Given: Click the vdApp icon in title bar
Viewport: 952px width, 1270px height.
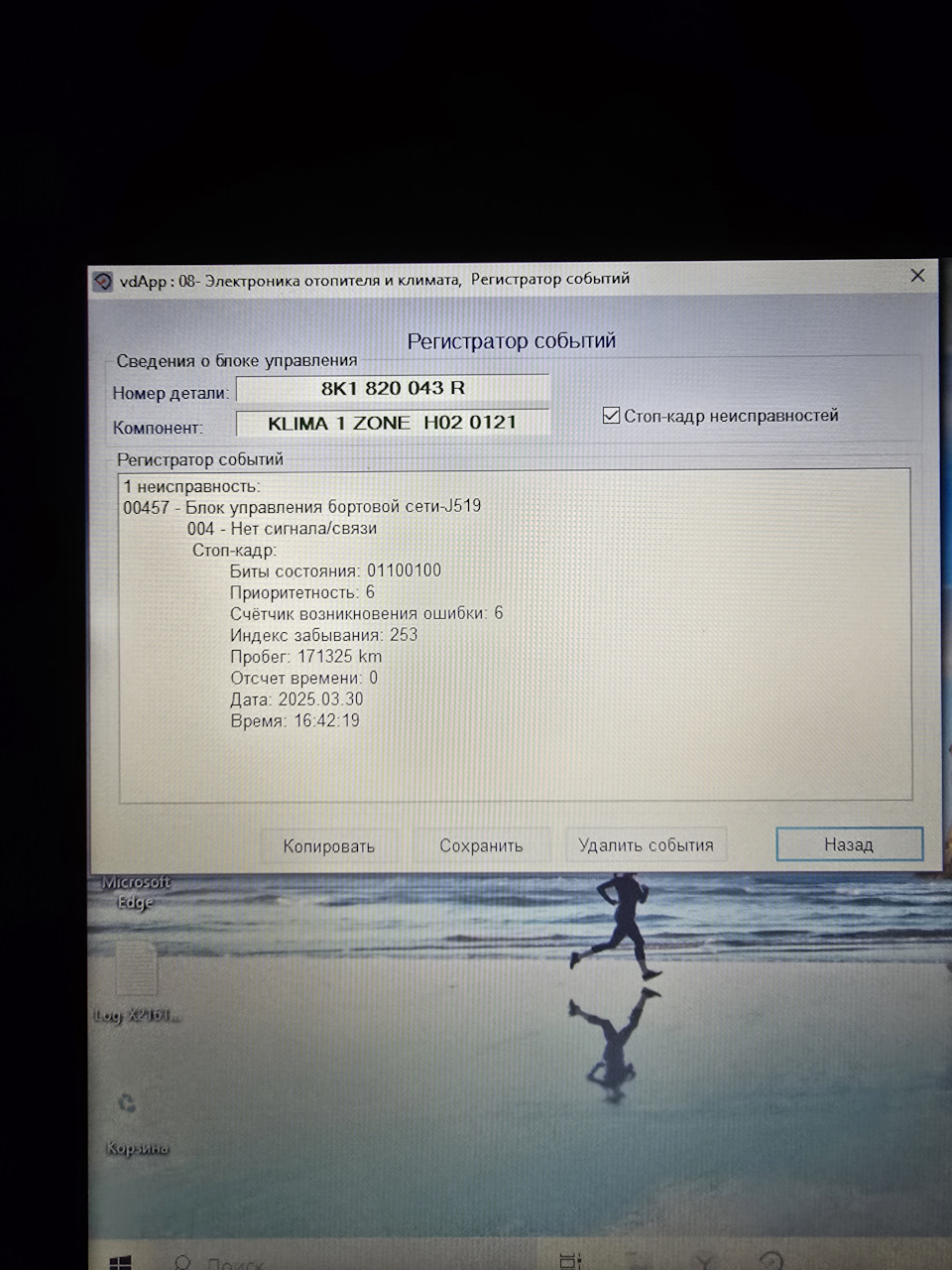Looking at the screenshot, I should tap(103, 282).
